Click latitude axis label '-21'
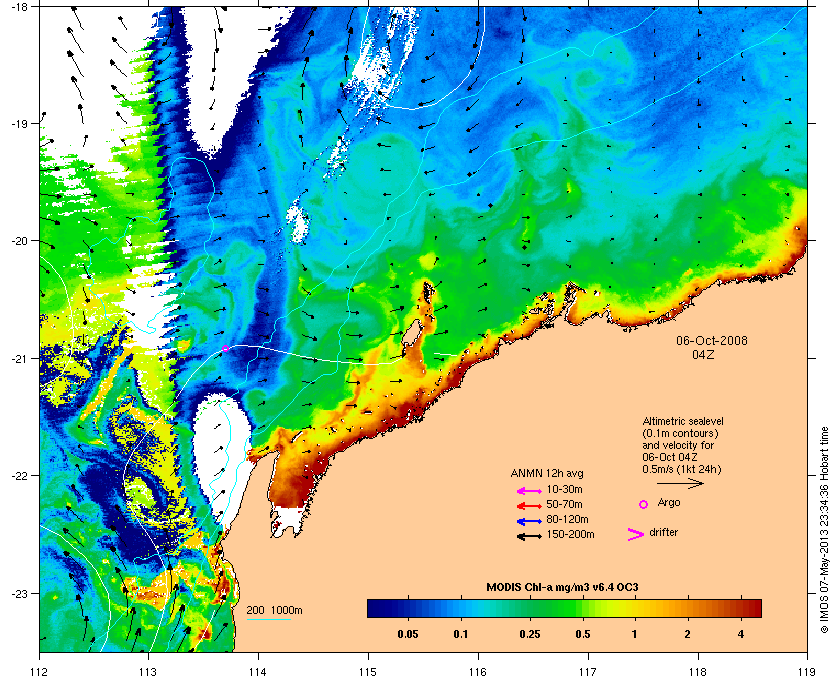 (x=19, y=359)
